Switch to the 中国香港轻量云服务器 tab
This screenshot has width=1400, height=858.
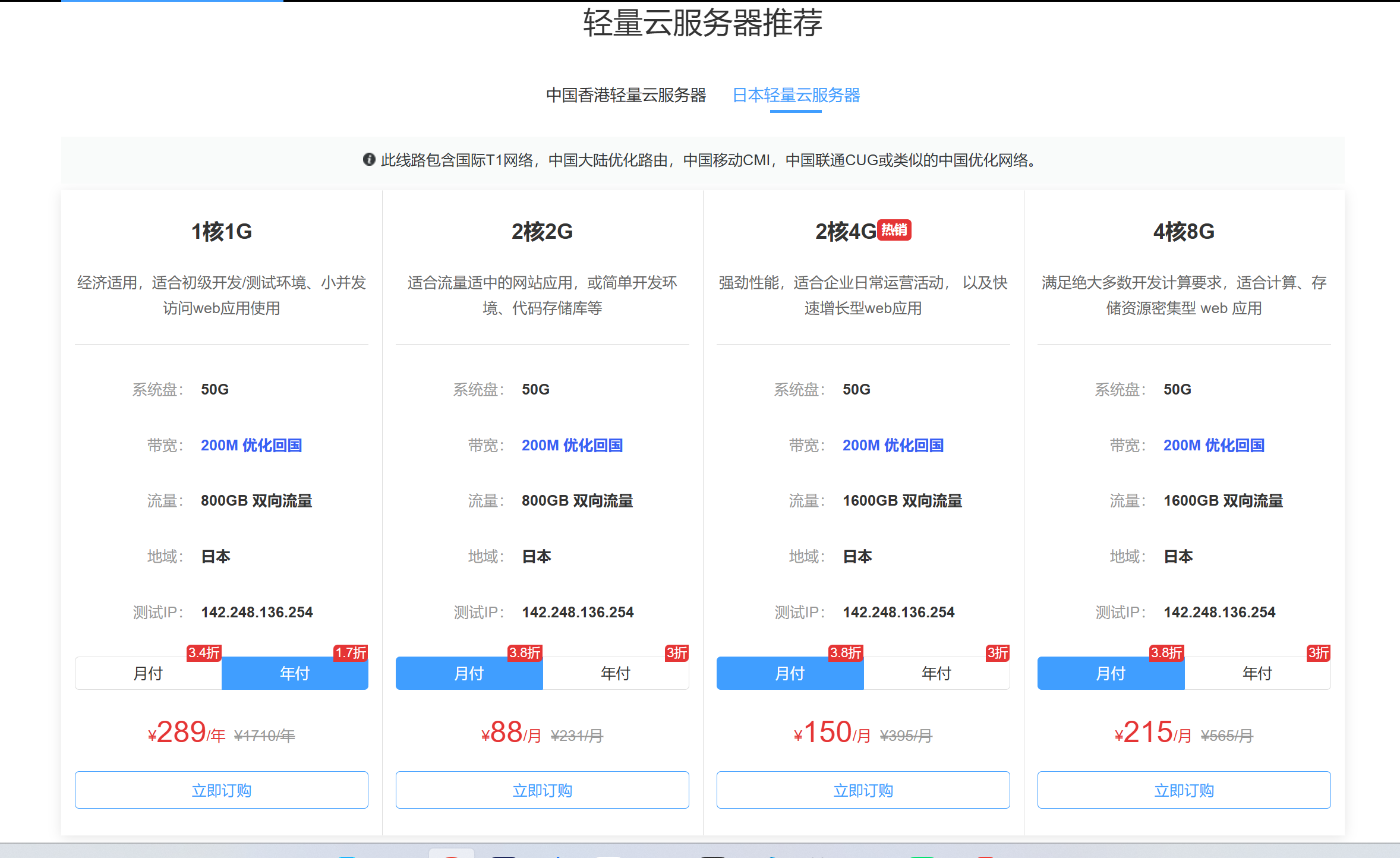tap(626, 95)
